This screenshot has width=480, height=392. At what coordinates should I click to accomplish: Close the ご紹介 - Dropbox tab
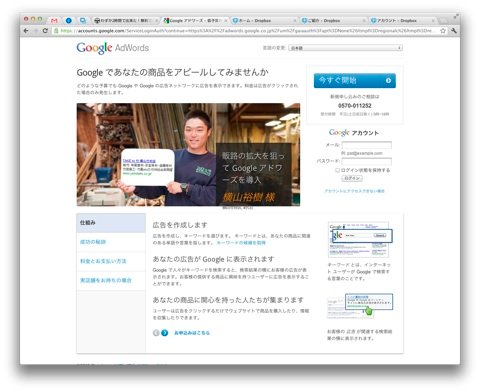pyautogui.click(x=364, y=21)
